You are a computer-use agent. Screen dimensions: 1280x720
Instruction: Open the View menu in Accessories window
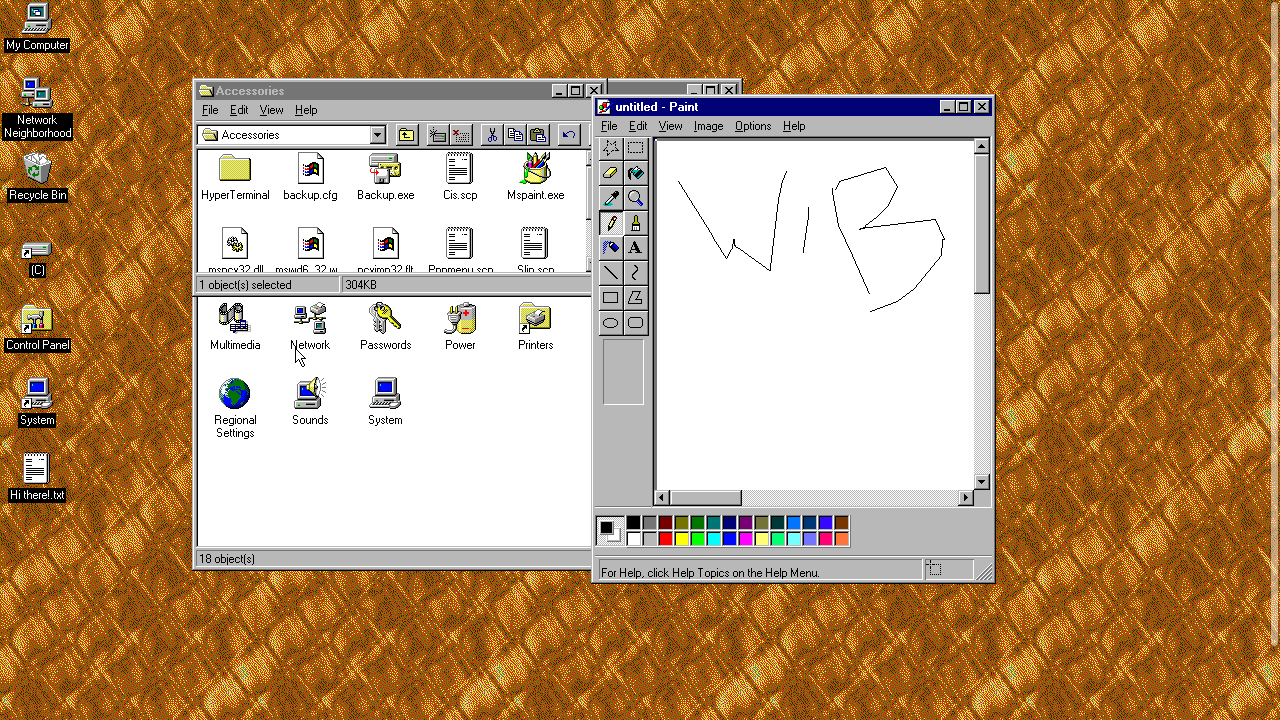271,110
